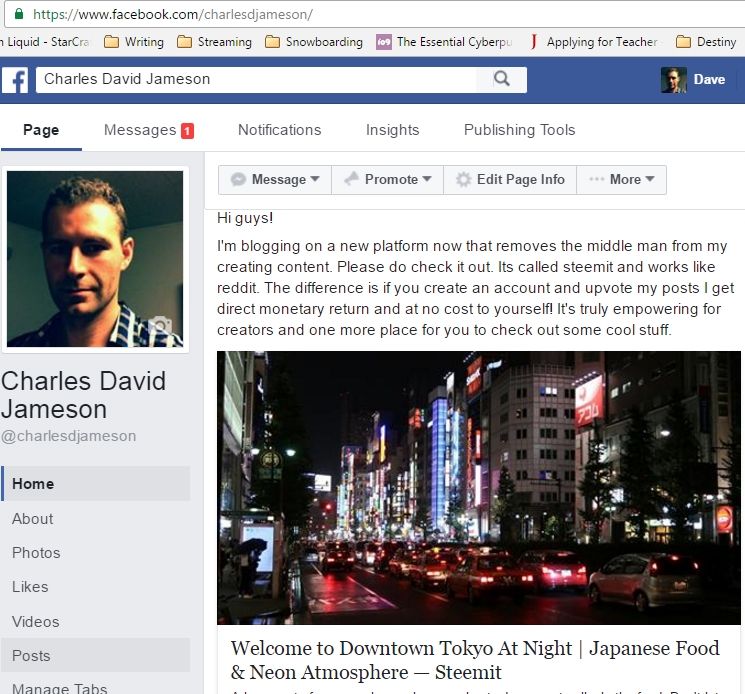Expand the Promote dropdown button
The image size is (745, 694).
point(387,180)
